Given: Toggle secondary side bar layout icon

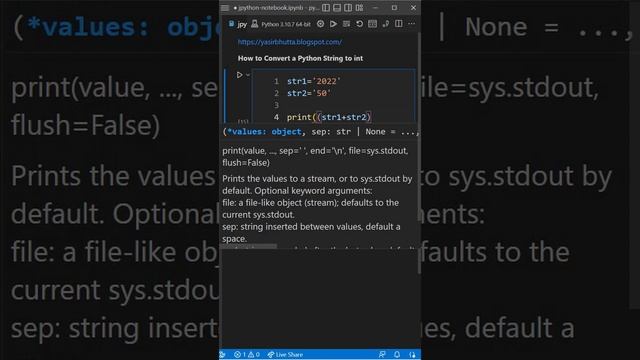Looking at the screenshot, I should point(348,8).
